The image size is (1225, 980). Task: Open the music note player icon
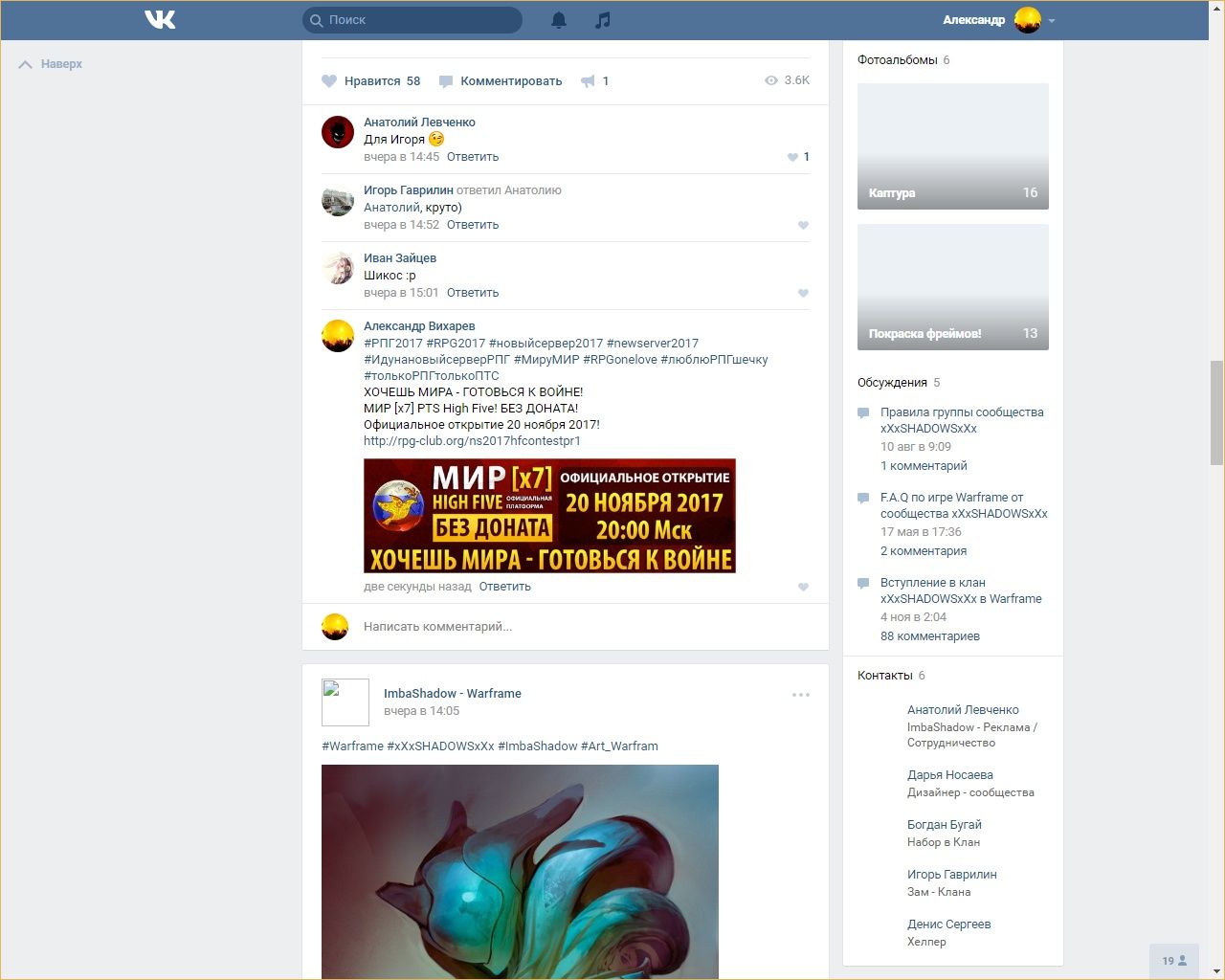point(602,19)
